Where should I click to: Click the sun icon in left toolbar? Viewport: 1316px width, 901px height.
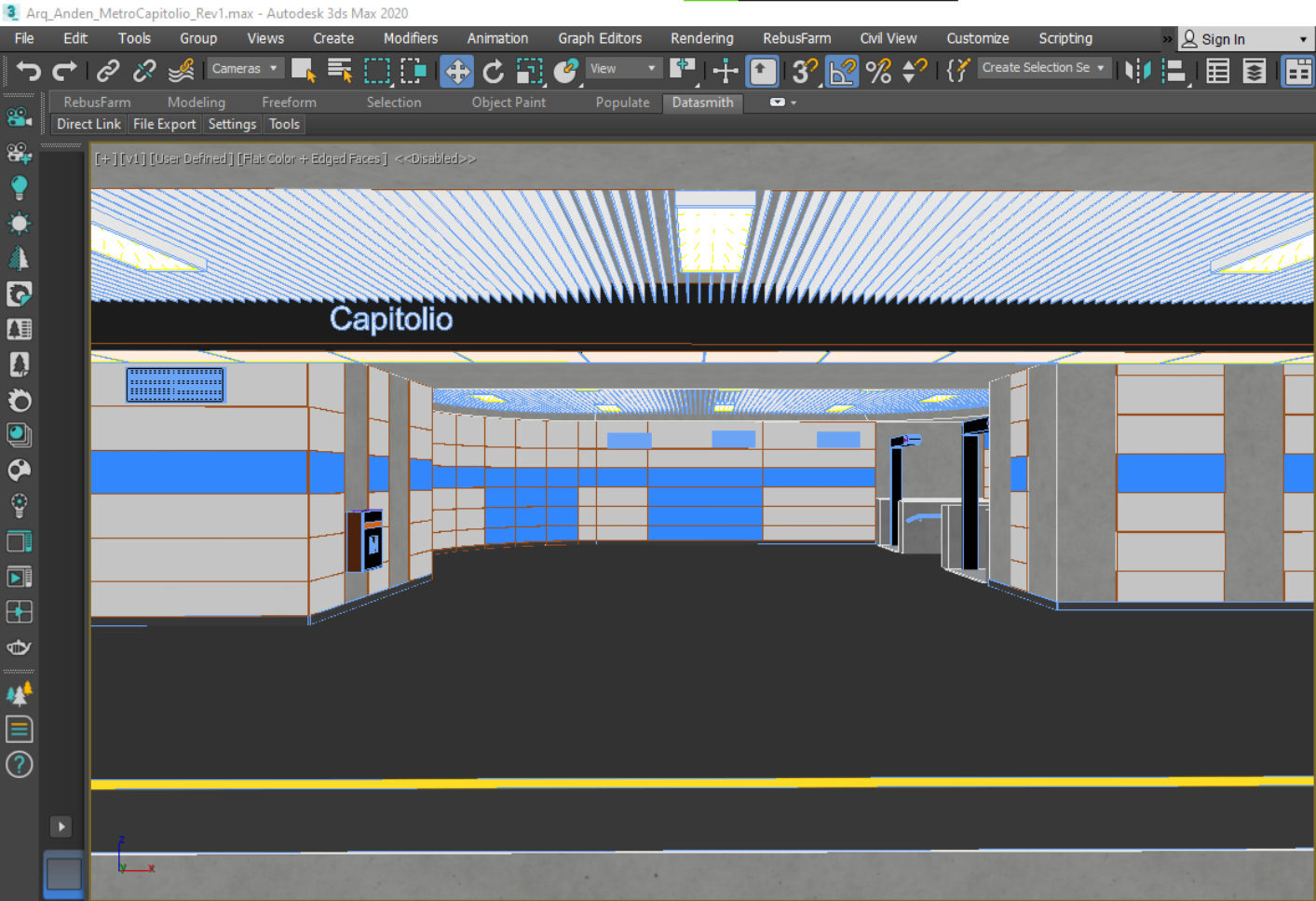pyautogui.click(x=19, y=224)
